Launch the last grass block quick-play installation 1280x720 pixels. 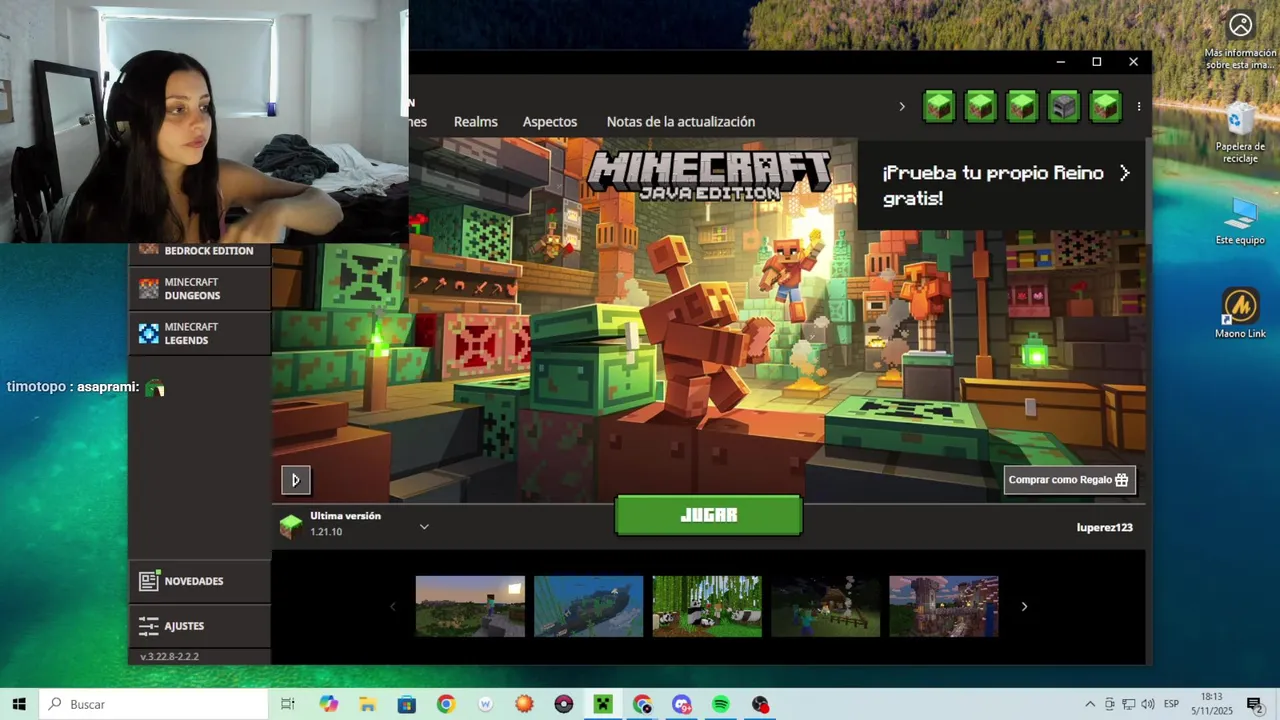(1105, 106)
